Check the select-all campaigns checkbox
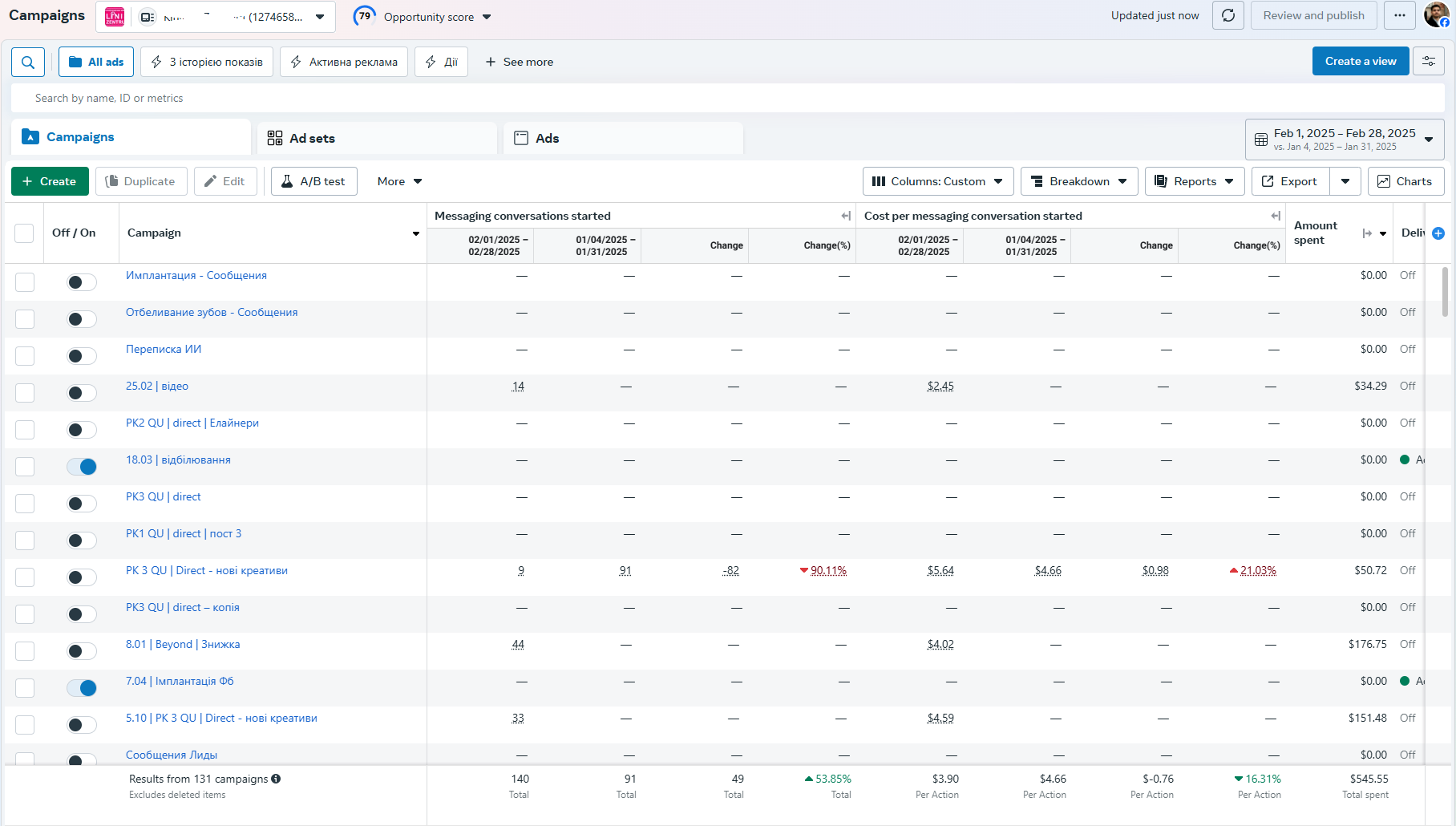Image resolution: width=1456 pixels, height=826 pixels. [24, 233]
